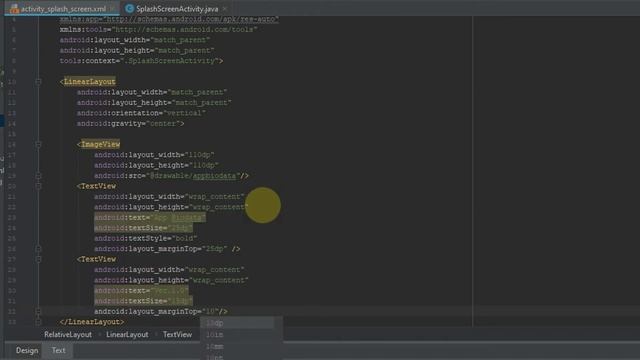Fold marker at layout_marginTop="25dp" line
Viewport: 640px width, 360px height.
tap(38, 249)
